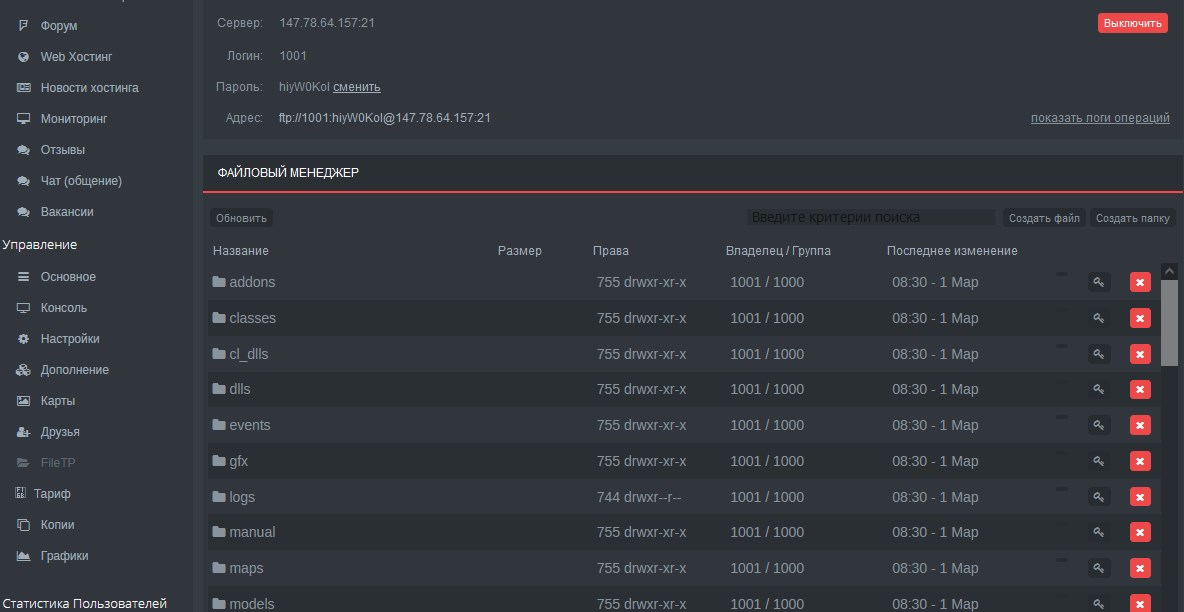Image resolution: width=1184 pixels, height=612 pixels.
Task: Open permissions key icon for logs folder
Action: 1099,497
